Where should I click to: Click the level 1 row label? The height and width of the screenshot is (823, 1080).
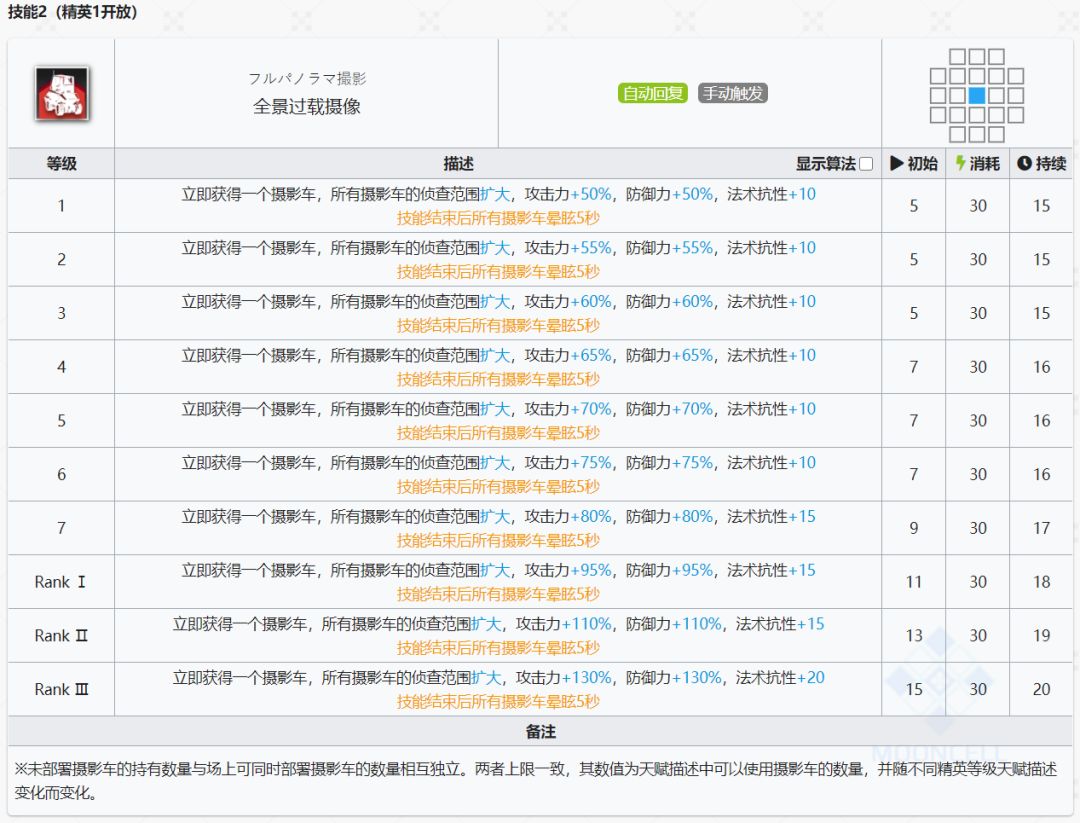[61, 206]
